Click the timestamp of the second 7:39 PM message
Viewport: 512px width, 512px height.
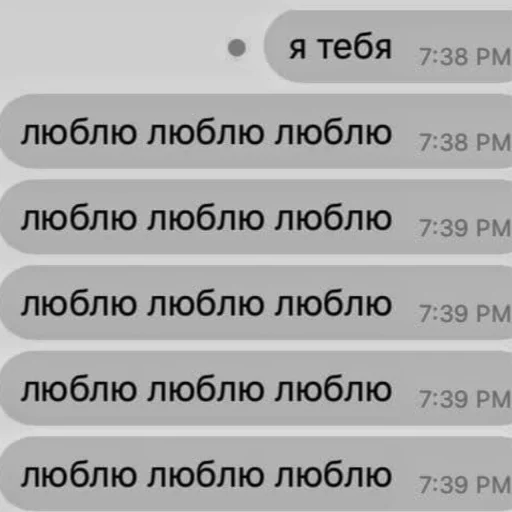464,314
